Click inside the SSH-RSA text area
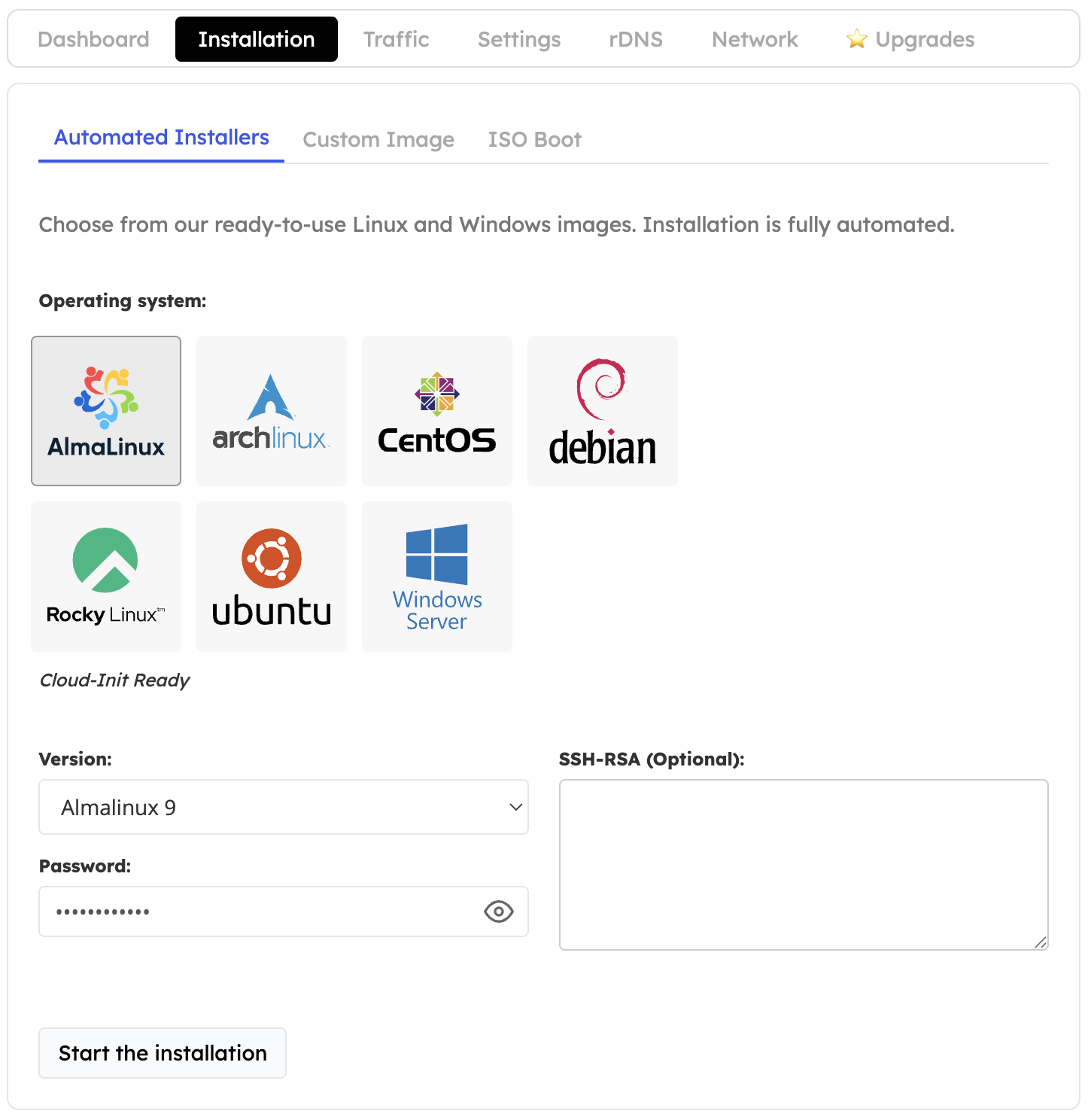The width and height of the screenshot is (1088, 1120). [804, 864]
